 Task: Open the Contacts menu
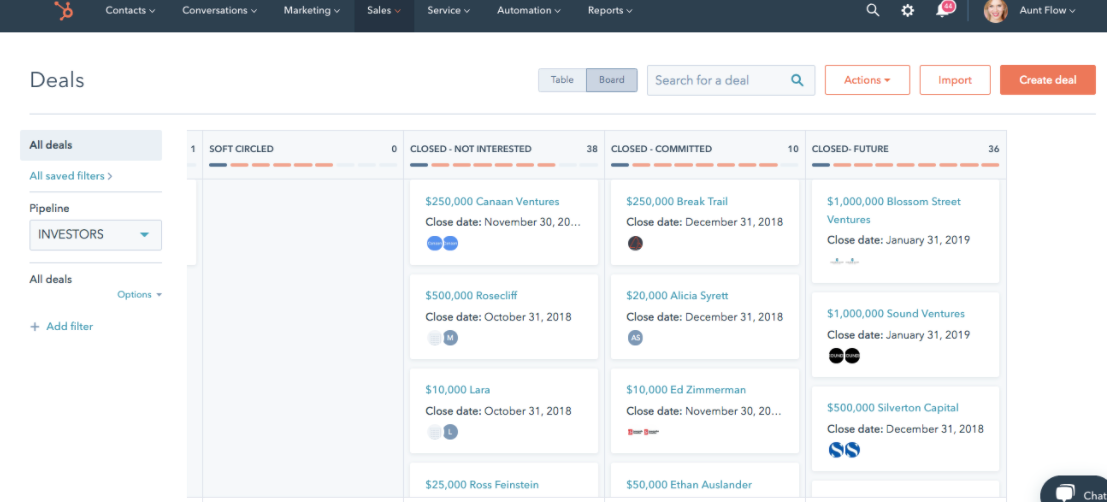(x=131, y=11)
